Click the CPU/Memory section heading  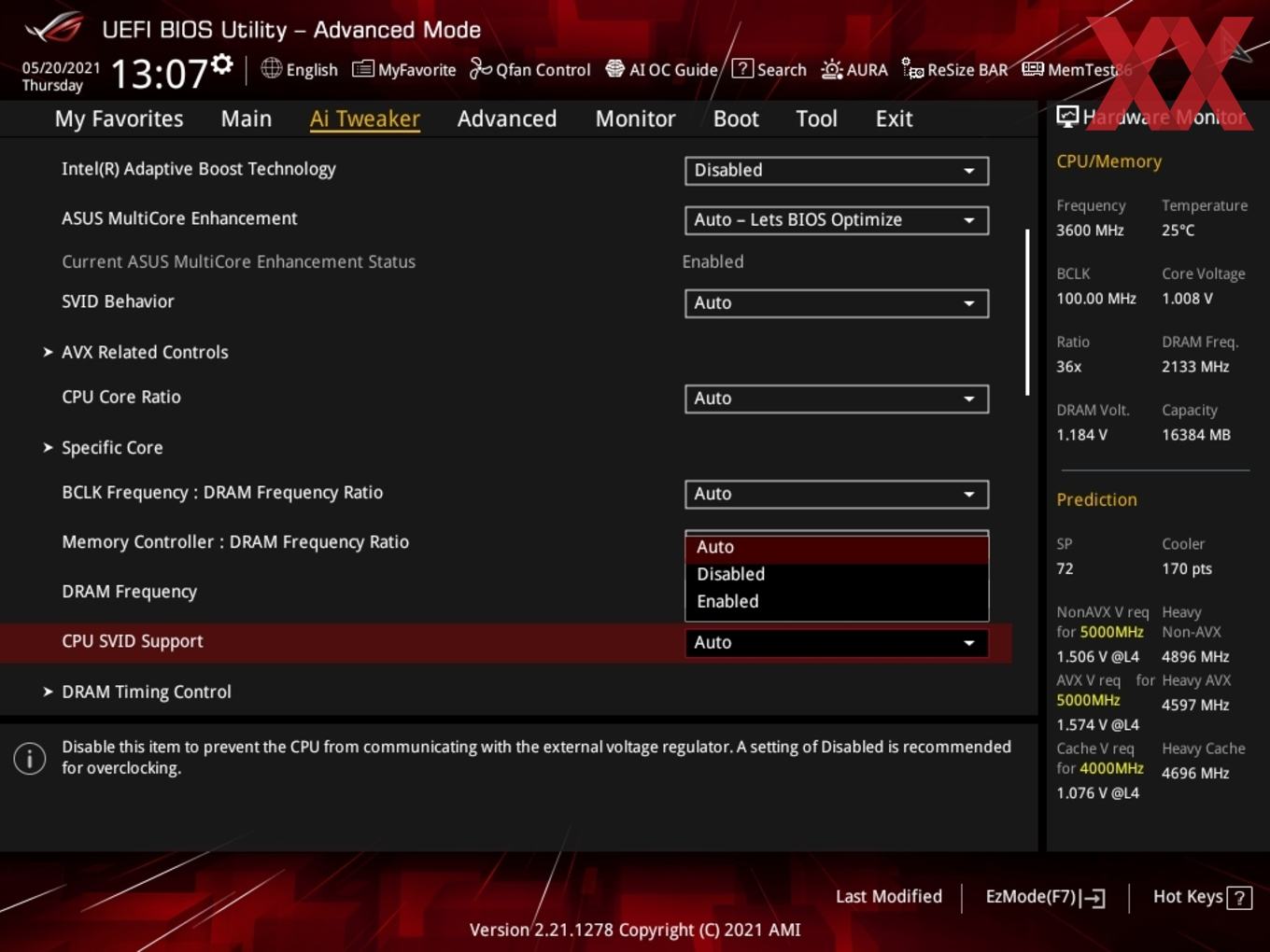pos(1108,161)
